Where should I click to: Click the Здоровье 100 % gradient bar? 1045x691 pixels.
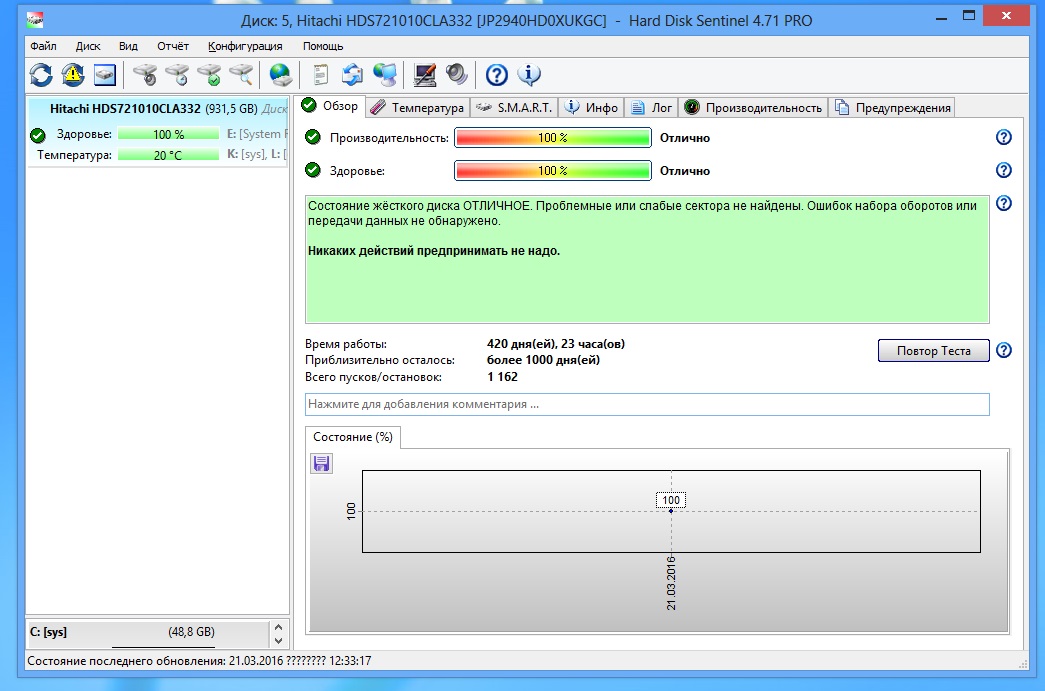552,171
